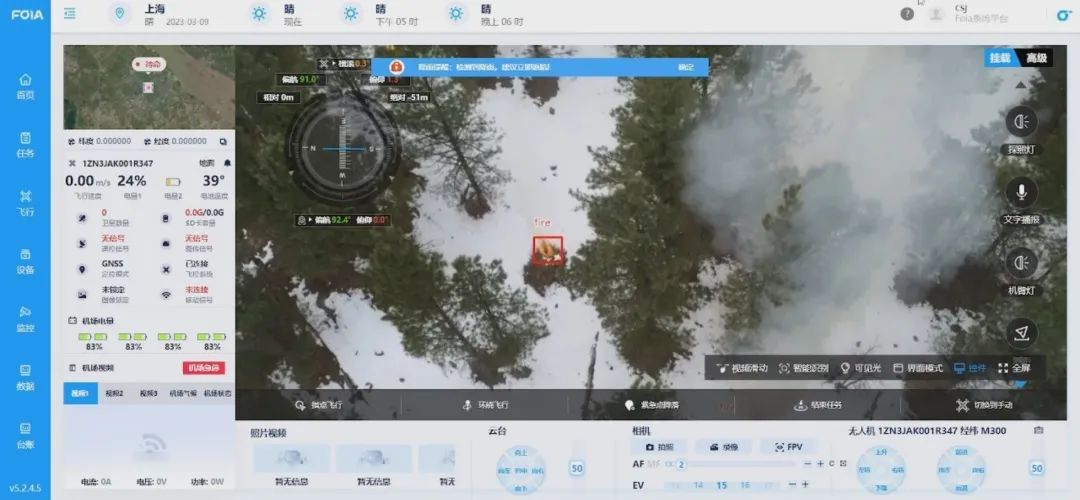Click the camera FPV button

point(787,447)
